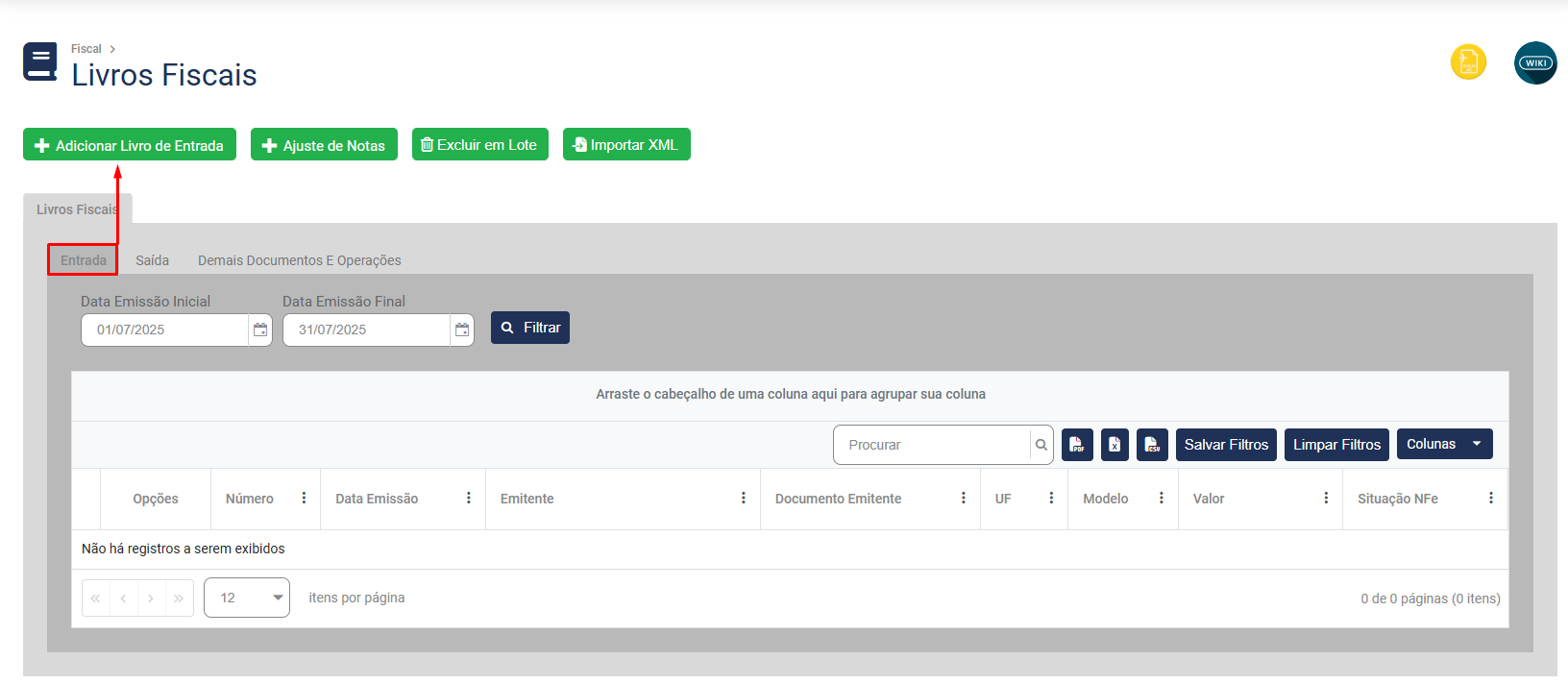
Task: Go to last page of grid
Action: click(x=179, y=598)
